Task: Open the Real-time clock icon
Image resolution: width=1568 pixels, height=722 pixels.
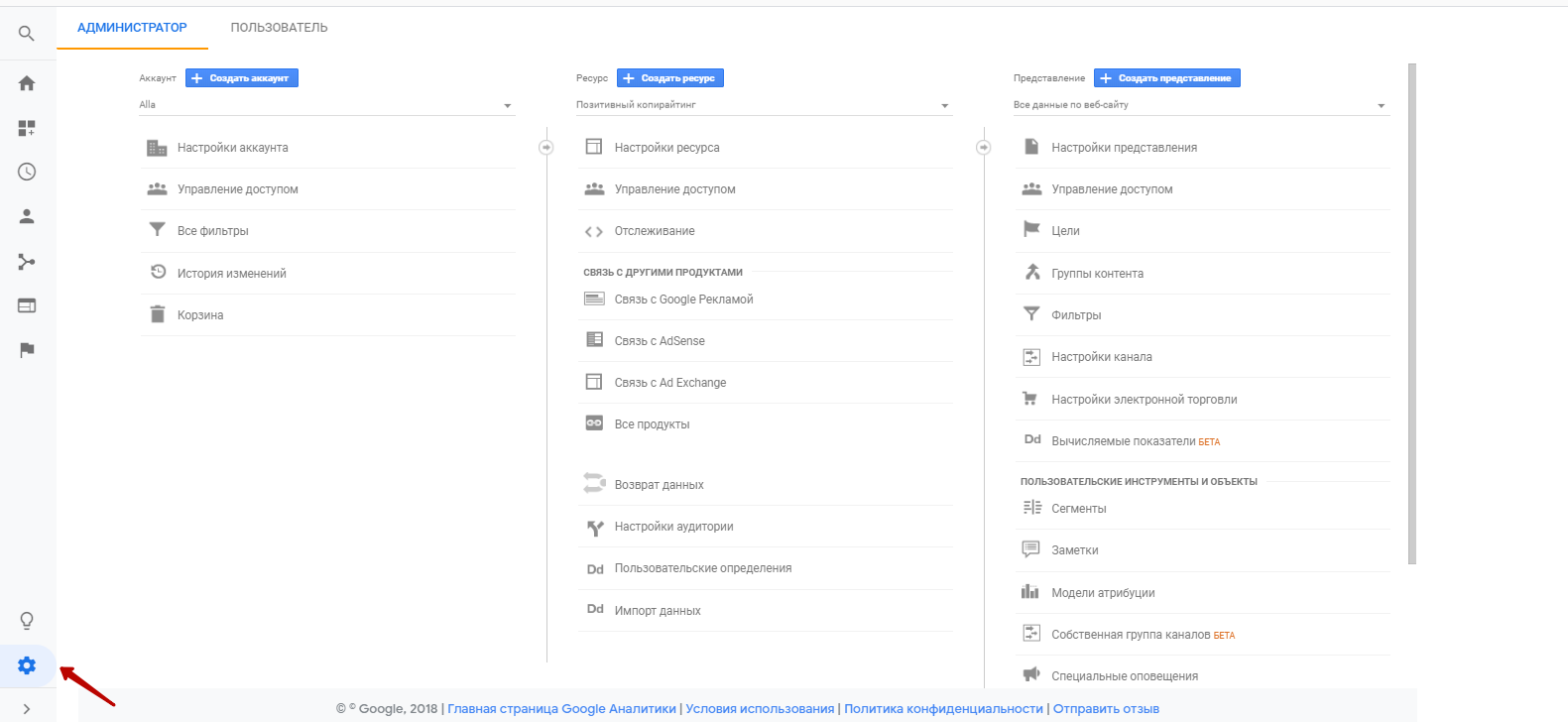Action: tap(27, 172)
